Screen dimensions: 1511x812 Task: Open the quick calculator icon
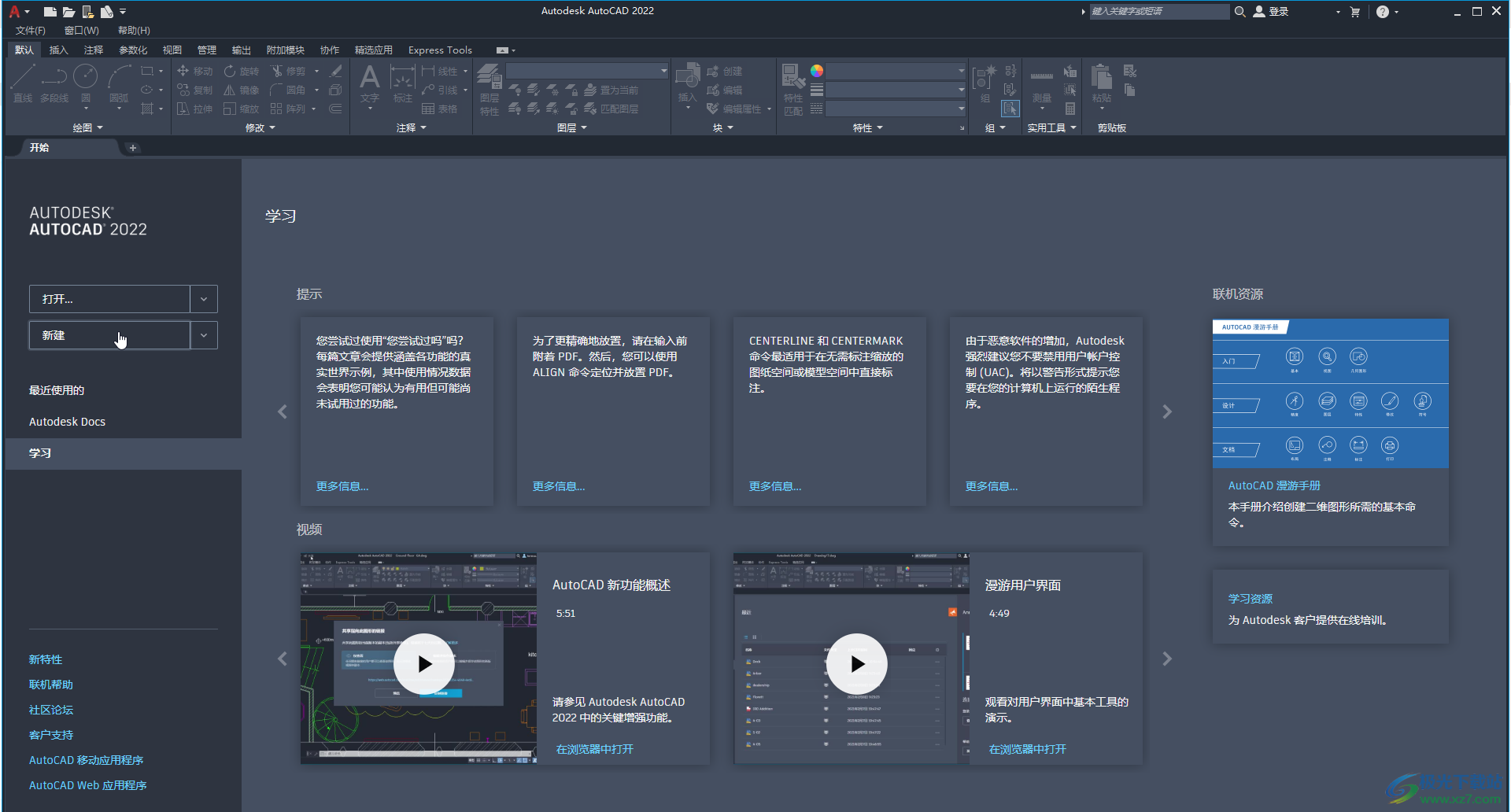[1070, 109]
